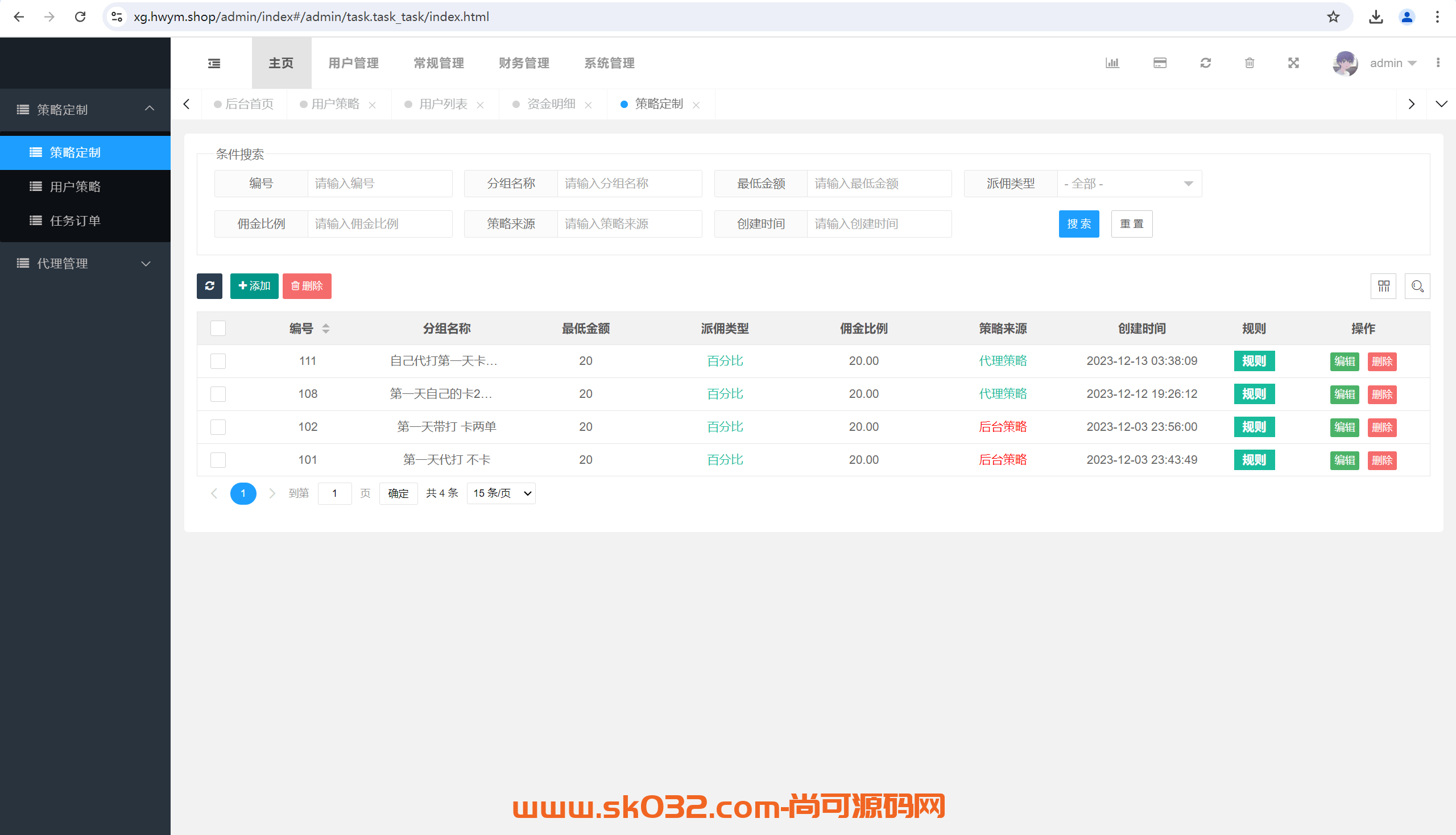1456x835 pixels.
Task: Click the trash can icon in header
Action: pos(1250,63)
